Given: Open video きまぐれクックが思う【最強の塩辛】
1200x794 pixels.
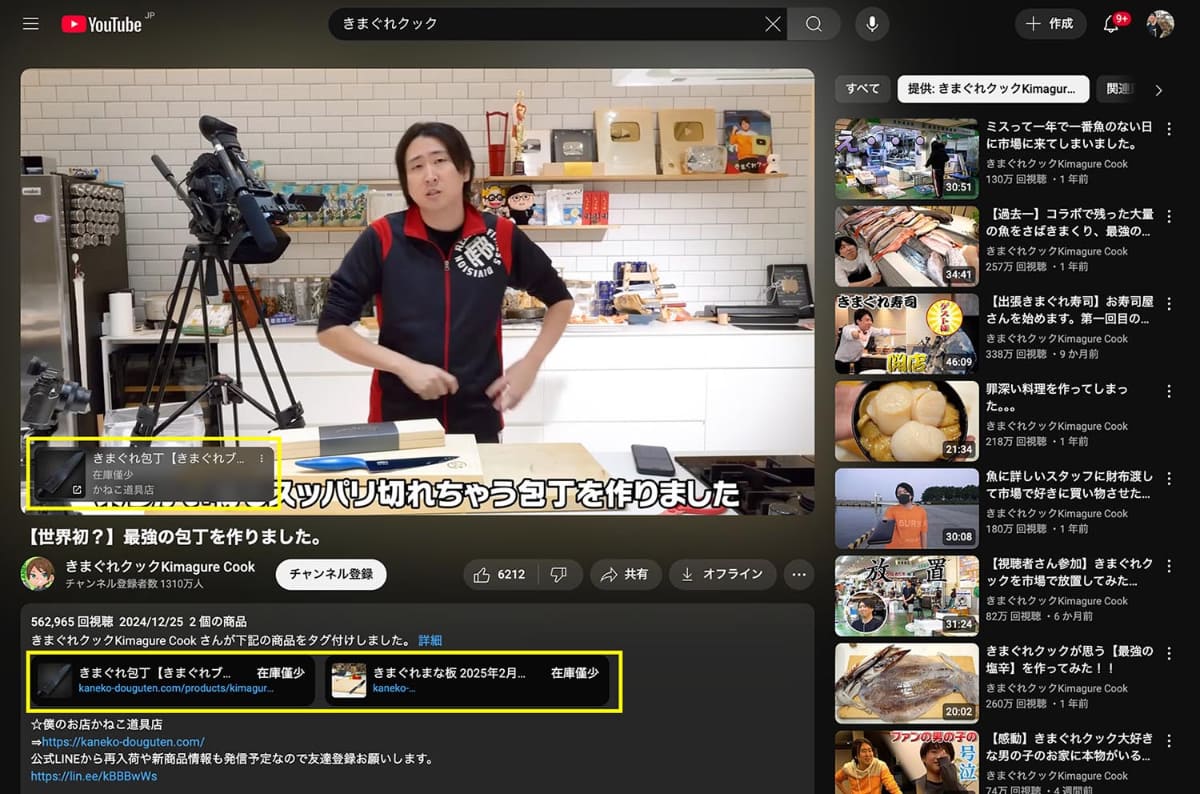Looking at the screenshot, I should pyautogui.click(x=1070, y=659).
